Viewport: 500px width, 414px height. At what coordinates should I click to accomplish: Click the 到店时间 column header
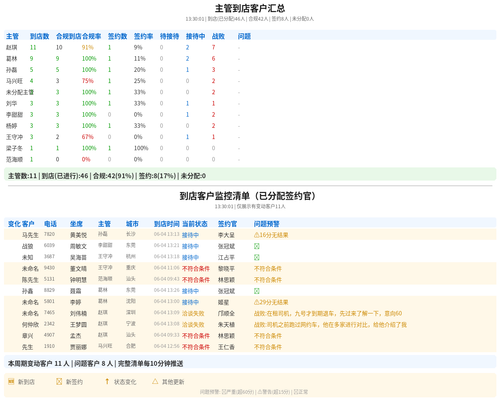[x=167, y=224]
